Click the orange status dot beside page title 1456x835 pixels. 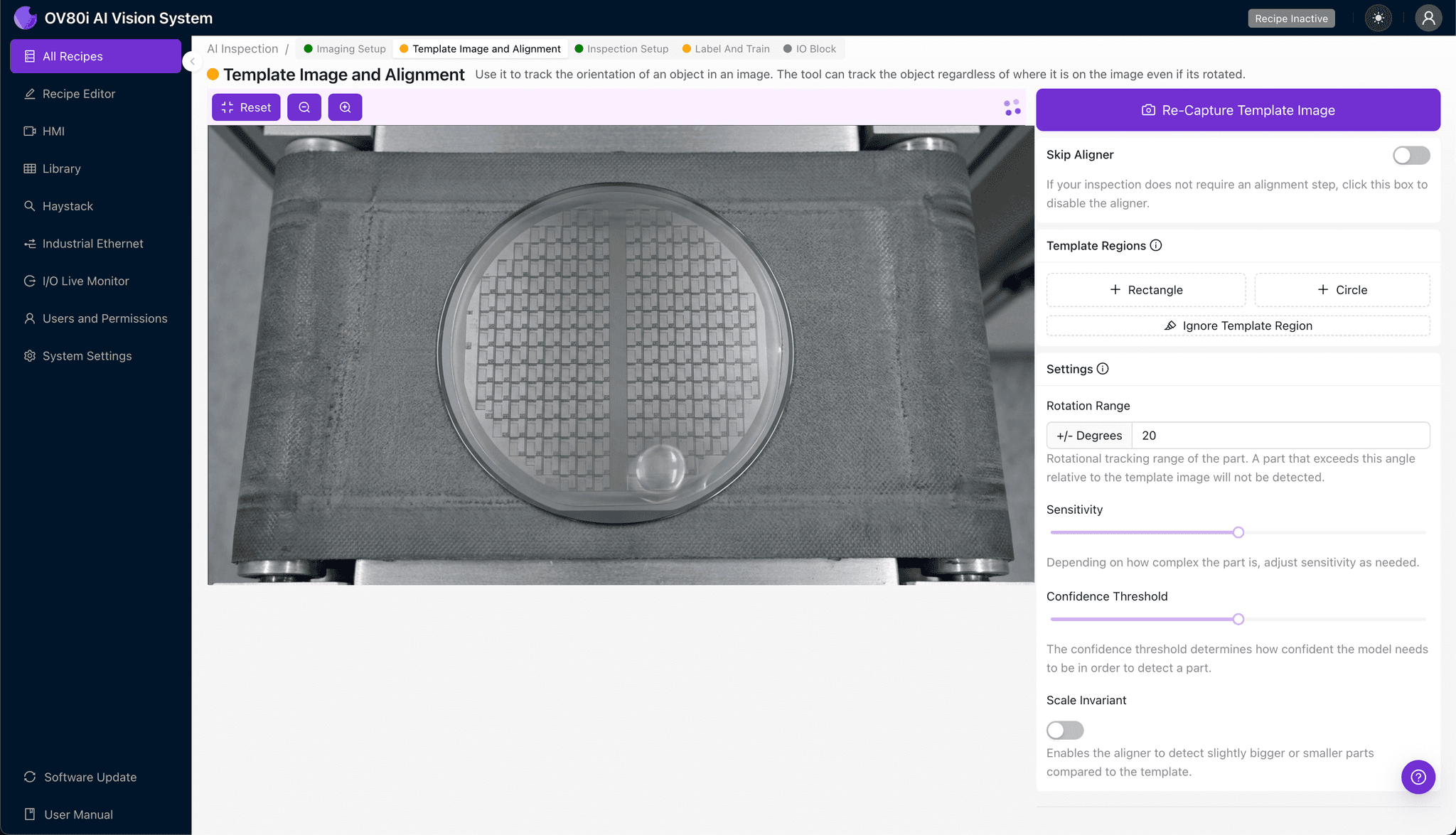[x=213, y=75]
